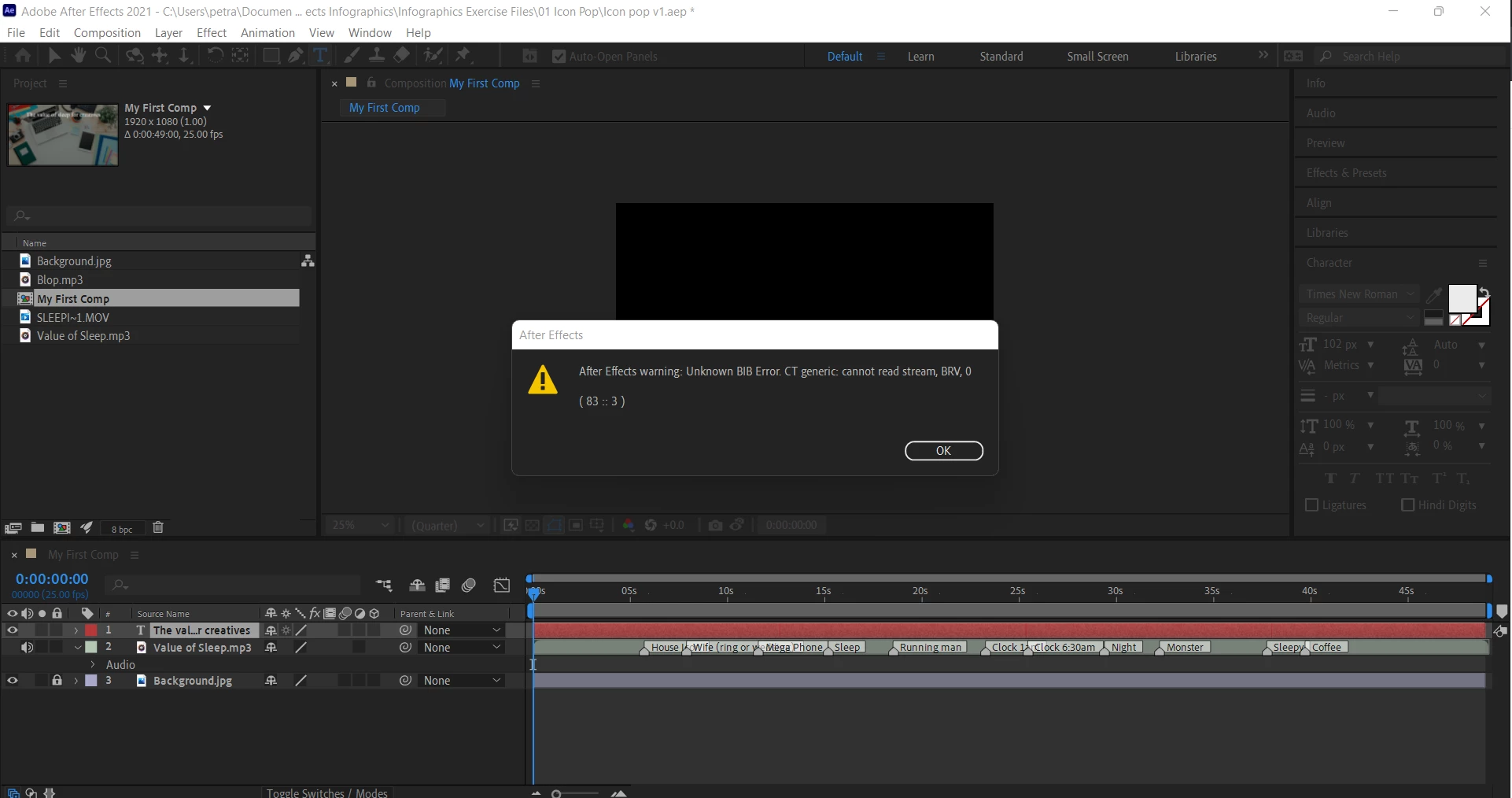This screenshot has height=798, width=1512.
Task: Delete selected project item with trash icon
Action: [x=158, y=528]
